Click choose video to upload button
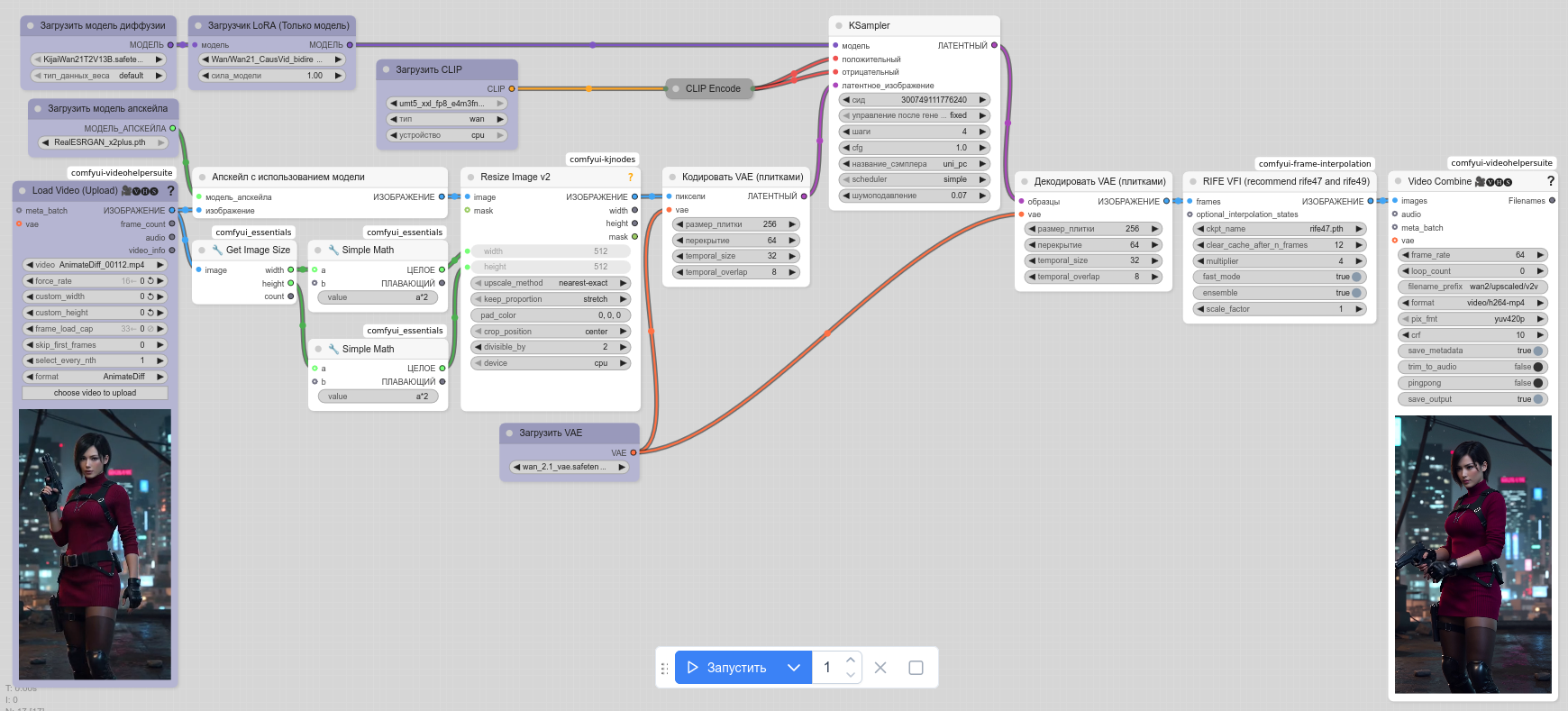The image size is (1568, 711). pyautogui.click(x=95, y=393)
